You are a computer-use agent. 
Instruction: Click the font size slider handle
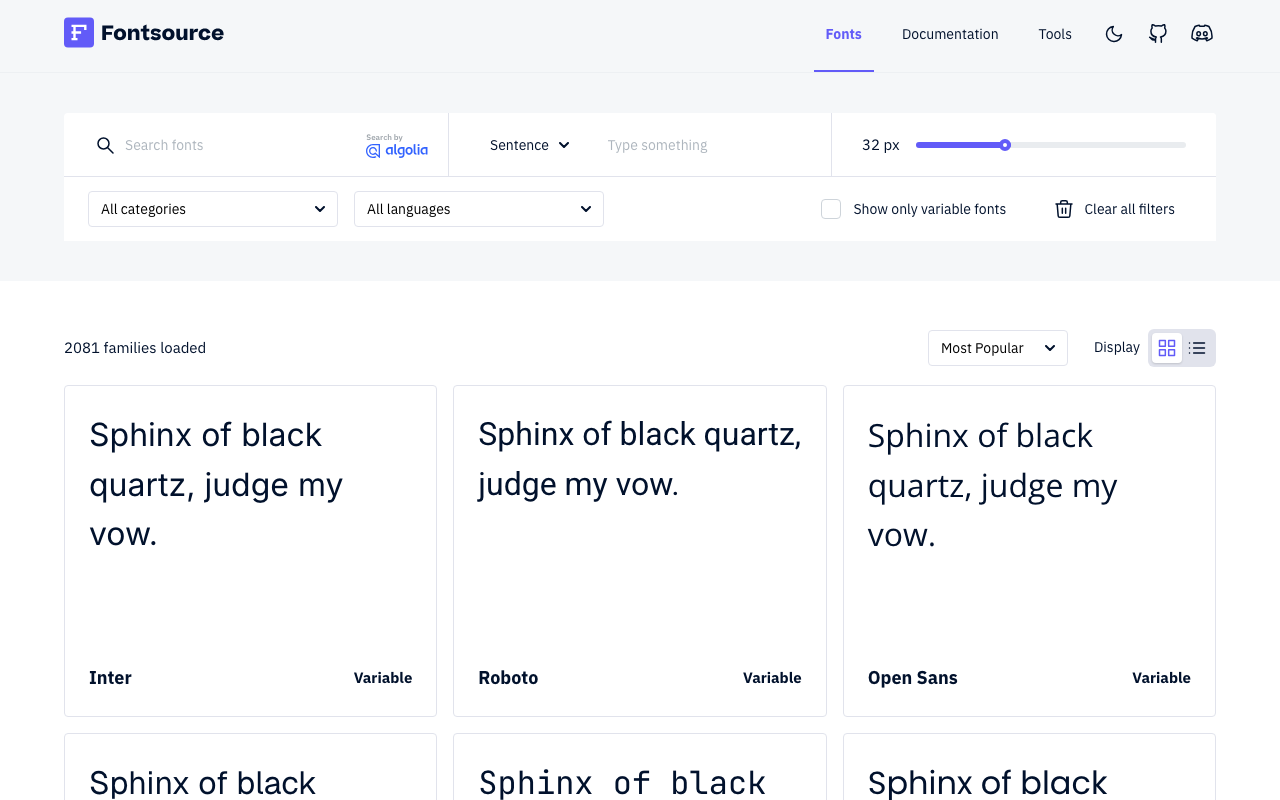click(1005, 145)
